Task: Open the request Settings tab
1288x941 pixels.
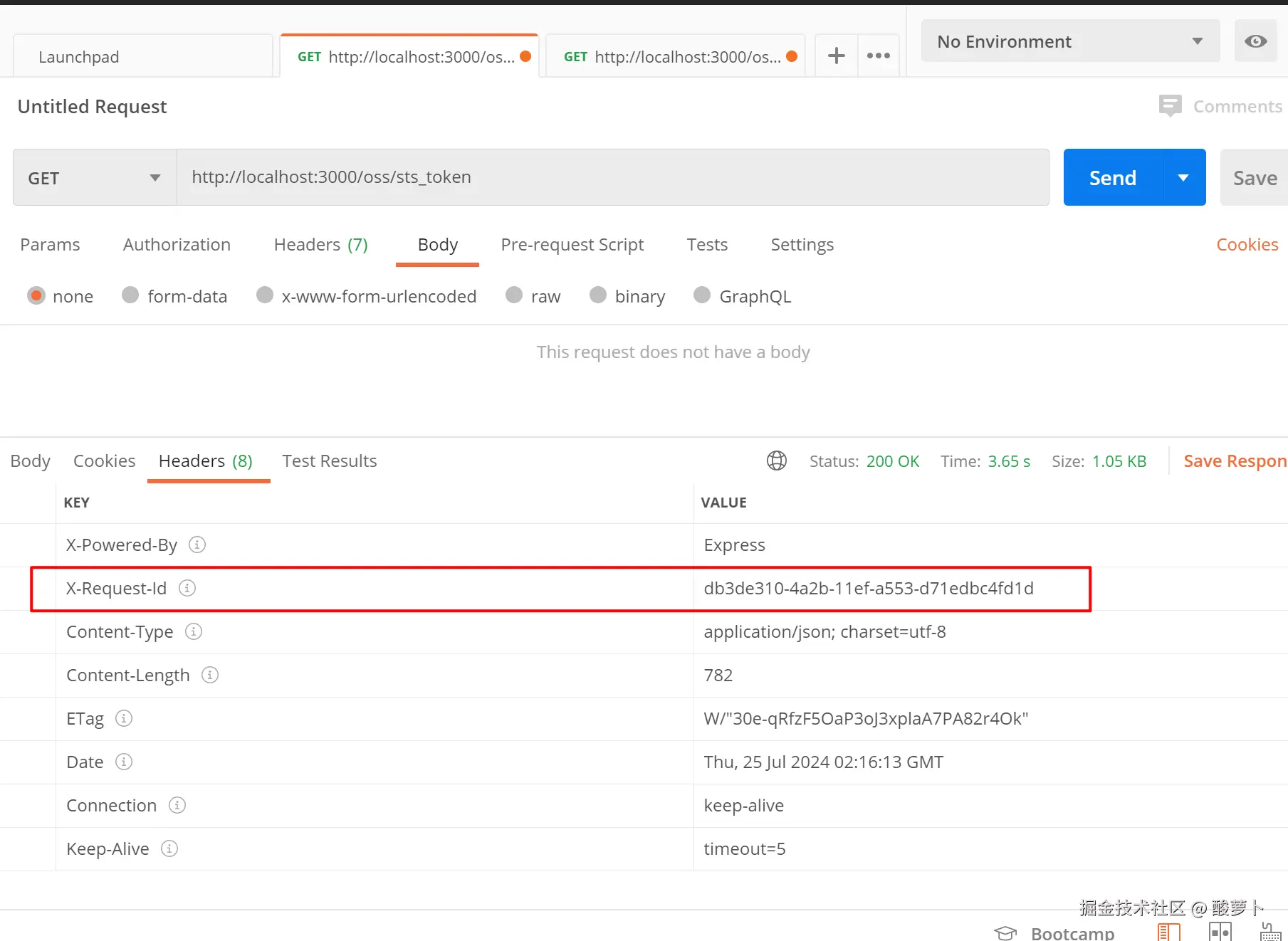Action: (802, 245)
